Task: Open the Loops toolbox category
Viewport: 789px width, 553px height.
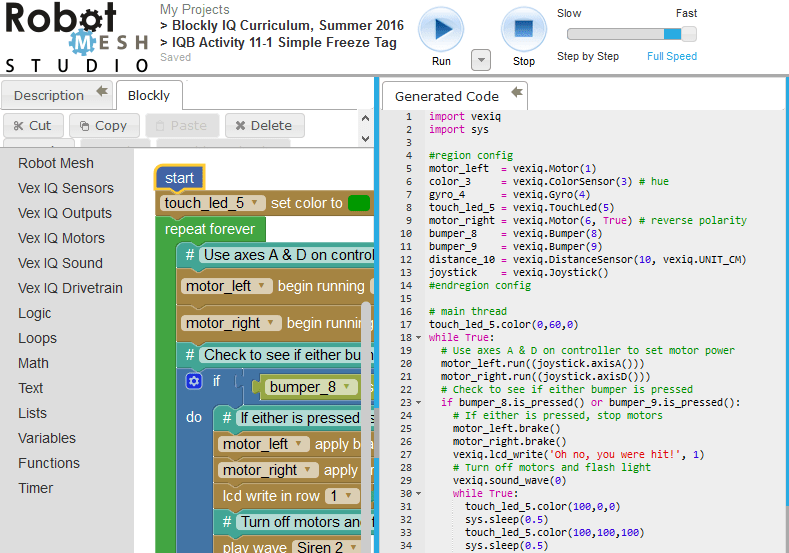Action: pos(37,338)
